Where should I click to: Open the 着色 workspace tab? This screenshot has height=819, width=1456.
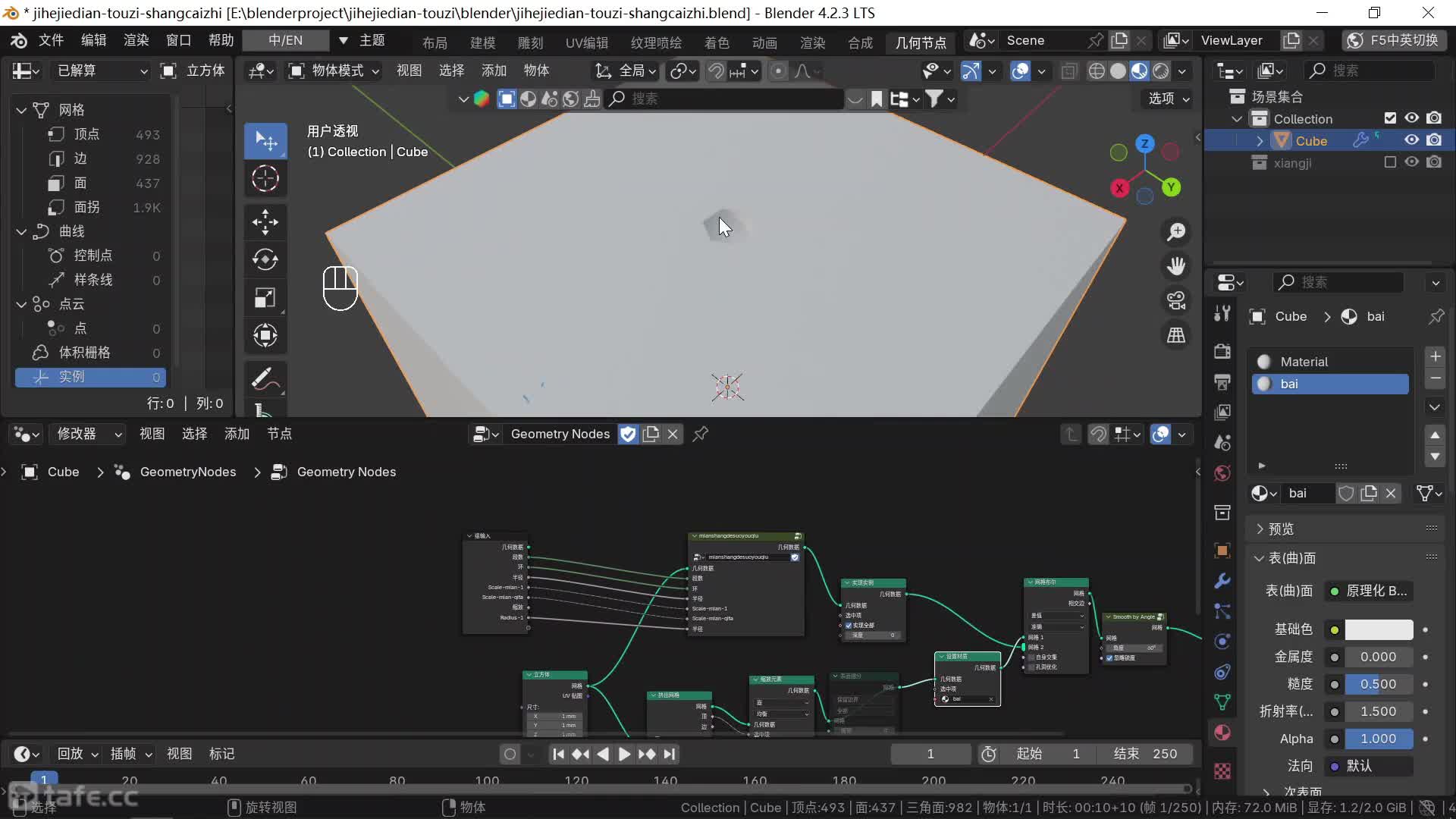(x=716, y=42)
